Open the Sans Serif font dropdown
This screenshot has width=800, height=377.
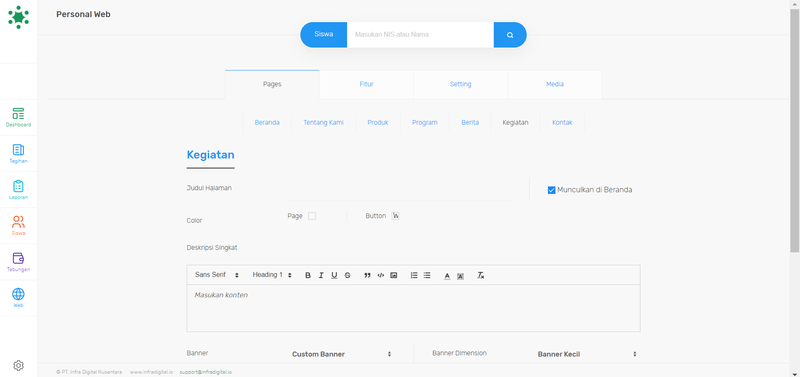pos(217,275)
